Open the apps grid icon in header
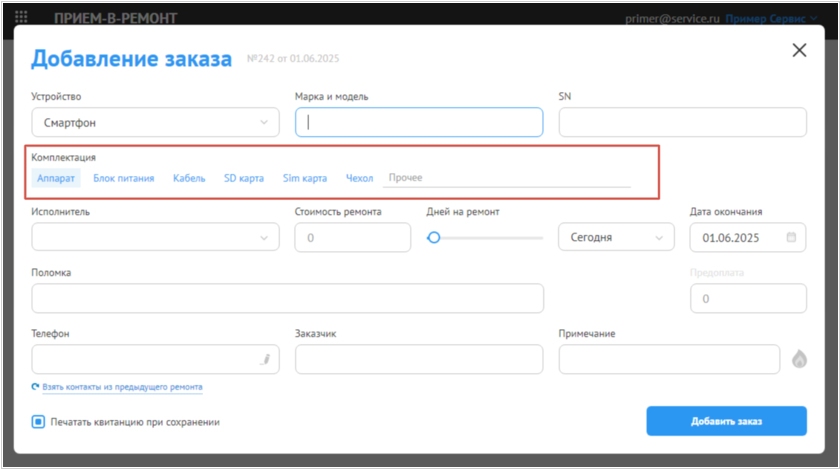 click(21, 17)
